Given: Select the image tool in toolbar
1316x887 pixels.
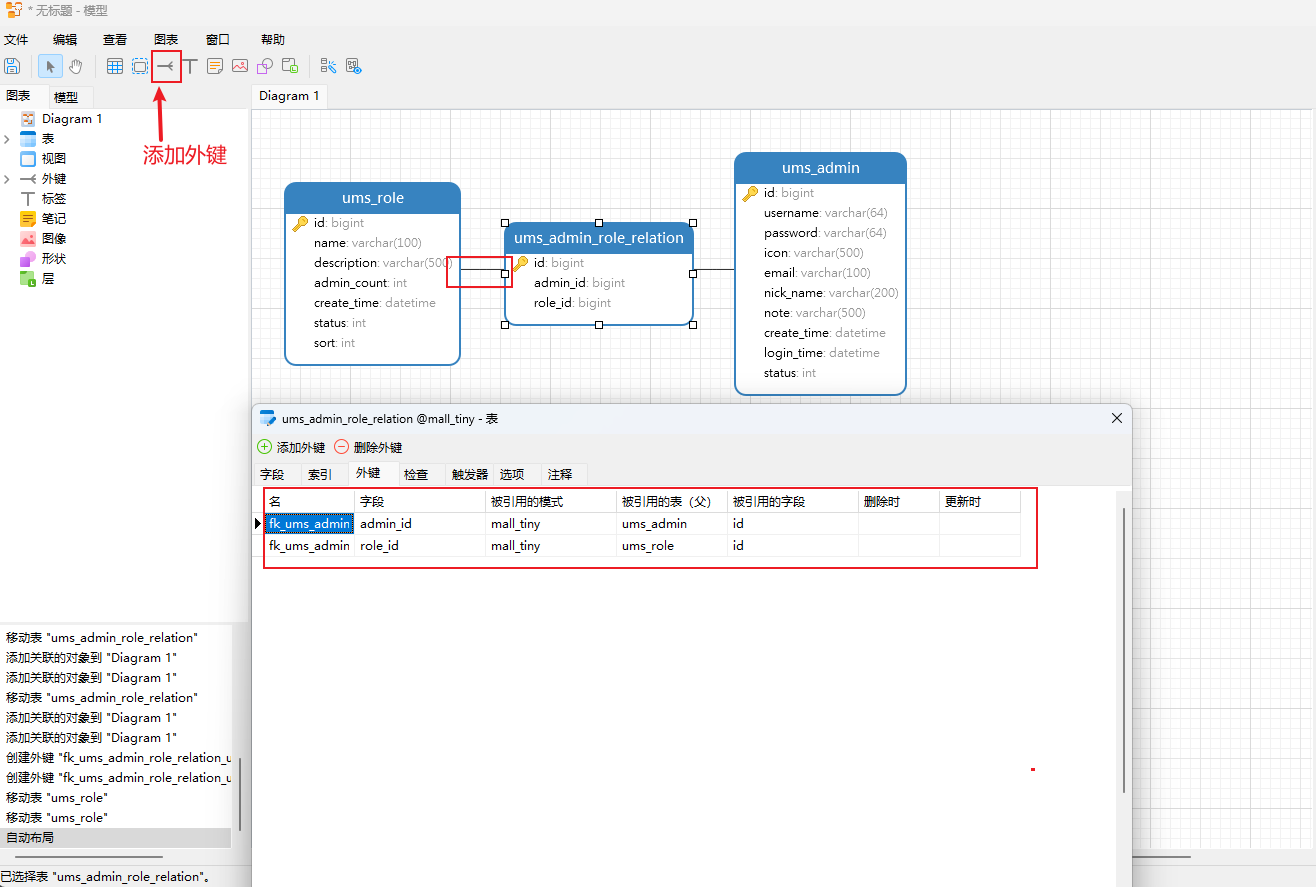Looking at the screenshot, I should [240, 66].
